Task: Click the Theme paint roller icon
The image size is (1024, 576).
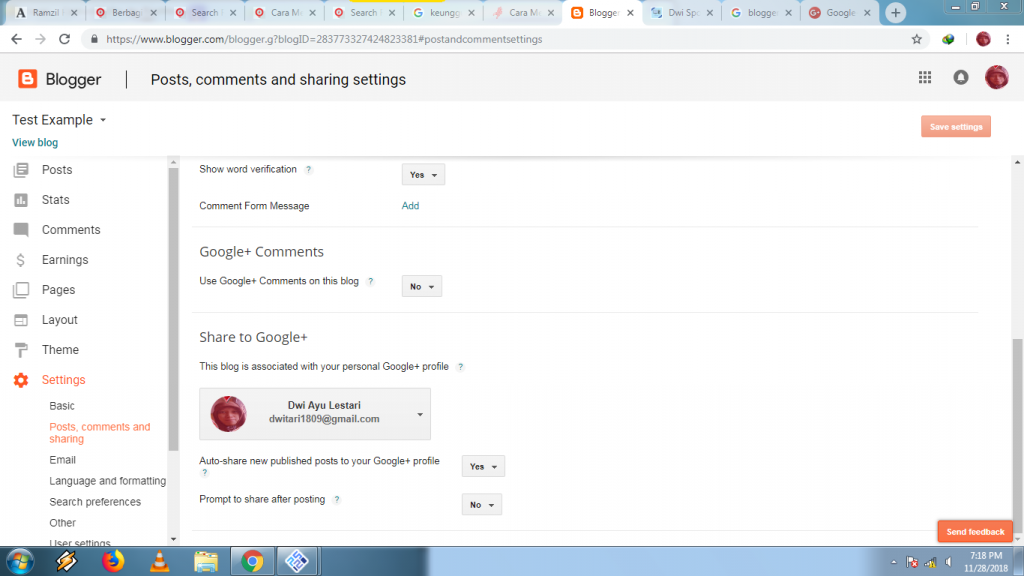Action: pos(21,350)
